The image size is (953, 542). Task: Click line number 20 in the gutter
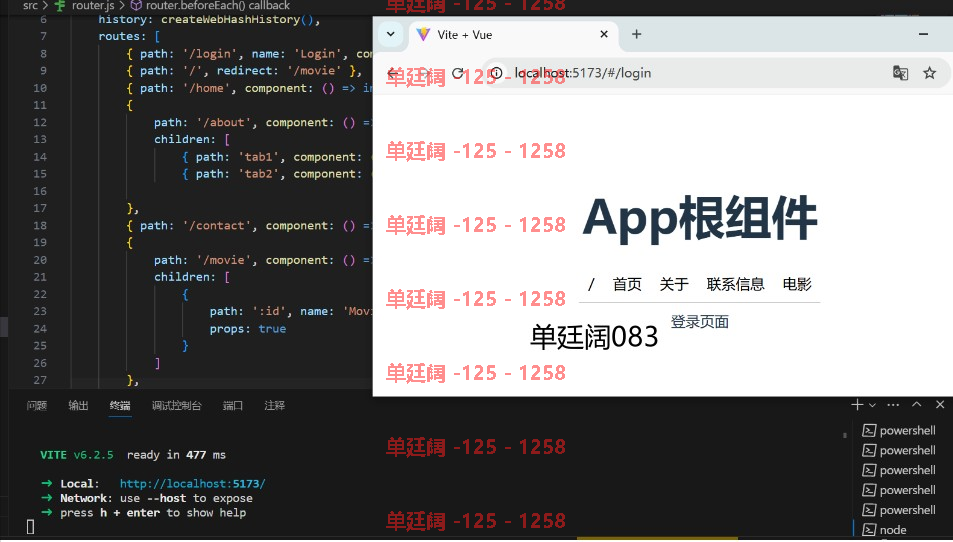[40, 260]
